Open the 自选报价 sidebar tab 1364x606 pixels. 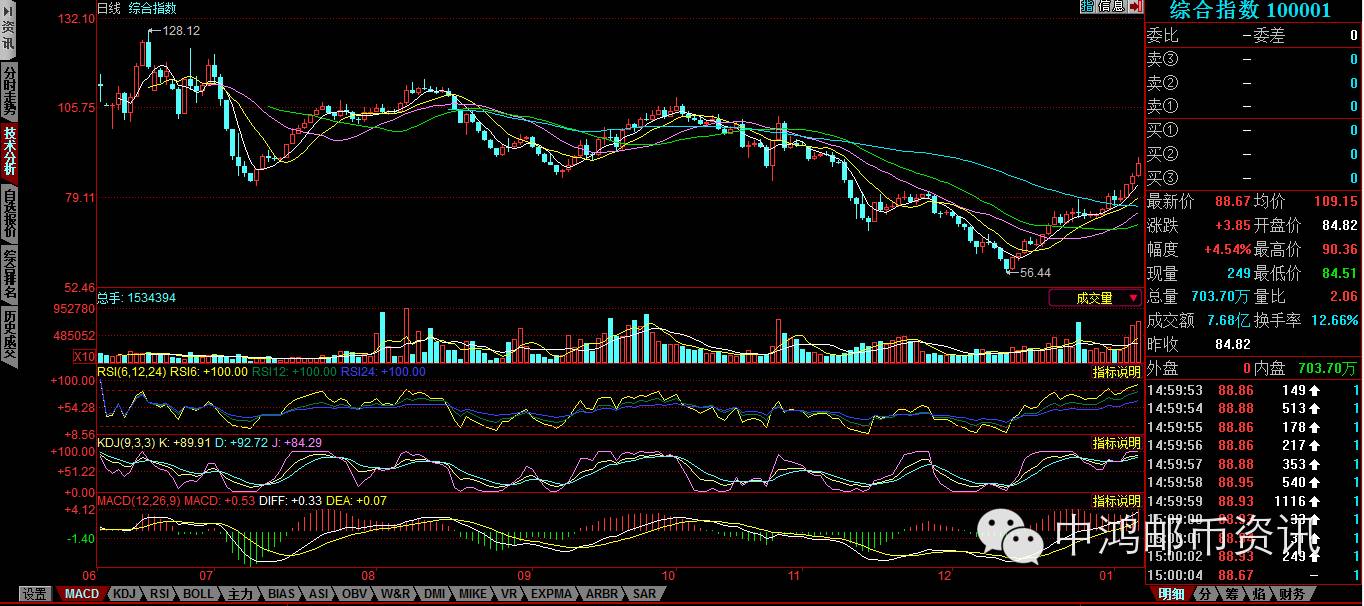click(x=9, y=212)
